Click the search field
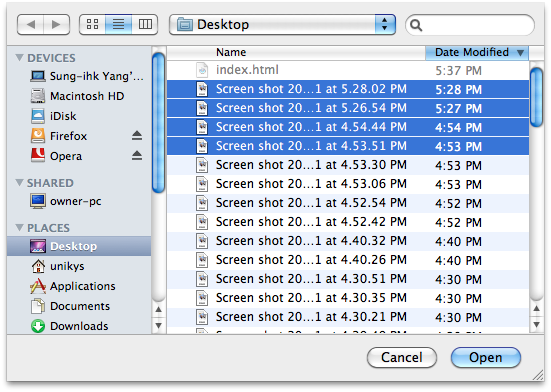Viewport: 551px width, 392px height. pyautogui.click(x=470, y=25)
